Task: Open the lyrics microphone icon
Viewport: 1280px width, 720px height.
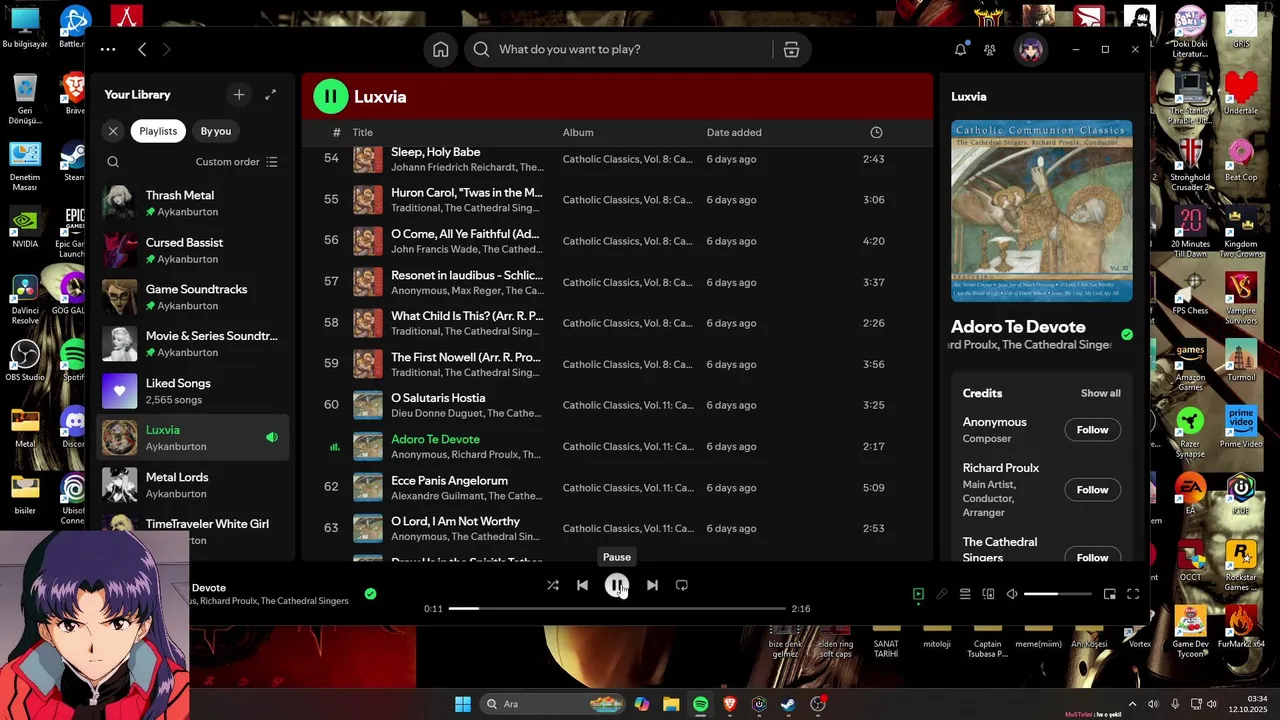Action: (x=941, y=594)
